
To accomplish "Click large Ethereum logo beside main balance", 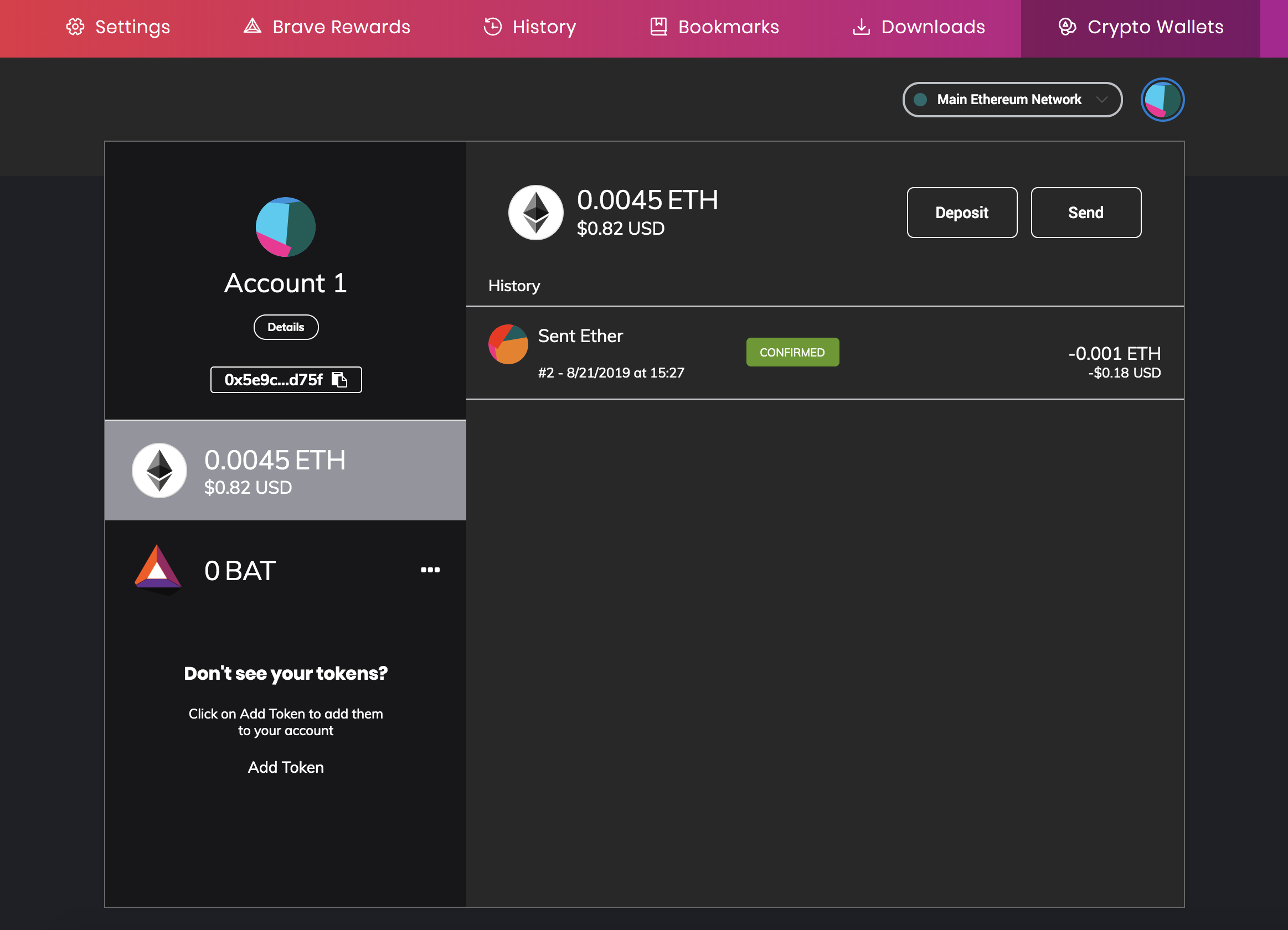I will 535,213.
